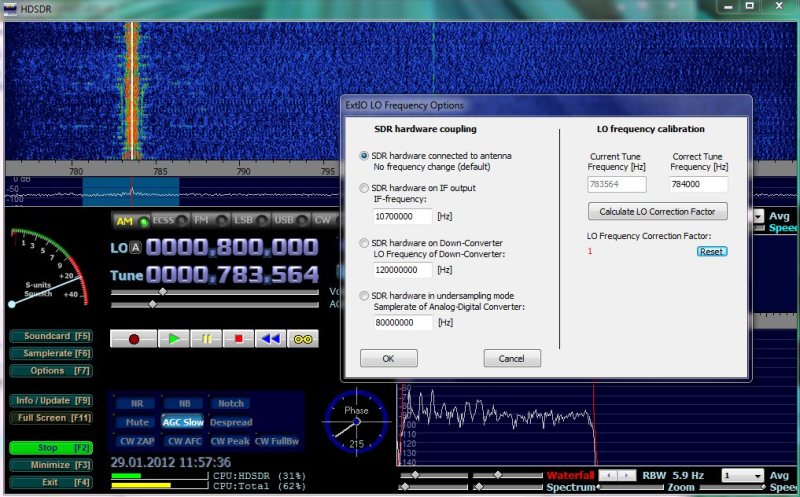800x497 pixels.
Task: Stop playback with the red square button
Action: [x=238, y=339]
